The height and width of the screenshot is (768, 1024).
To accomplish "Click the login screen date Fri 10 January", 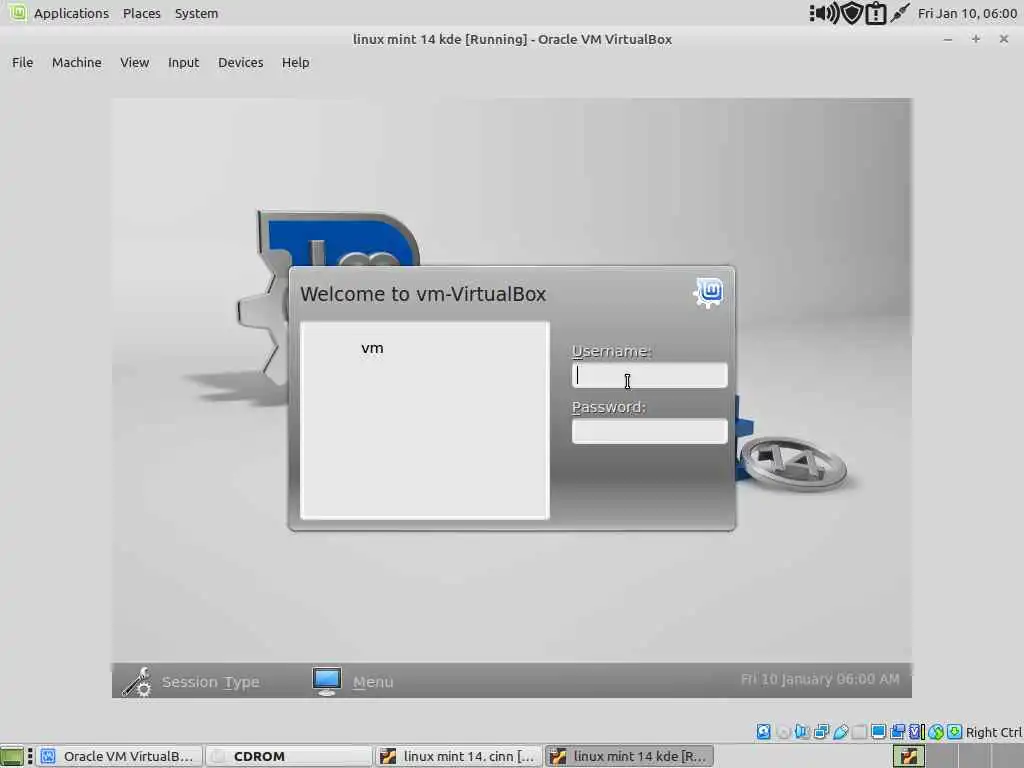I will click(x=820, y=679).
